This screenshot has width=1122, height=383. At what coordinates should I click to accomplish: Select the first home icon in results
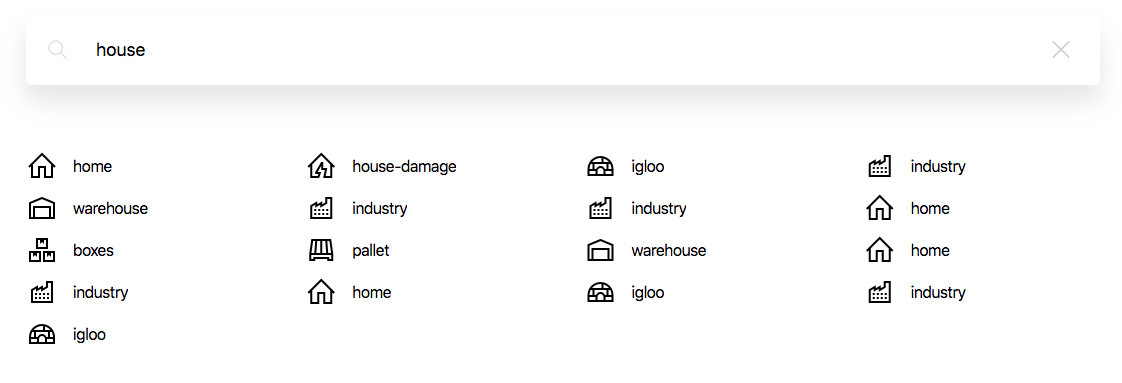pos(42,167)
